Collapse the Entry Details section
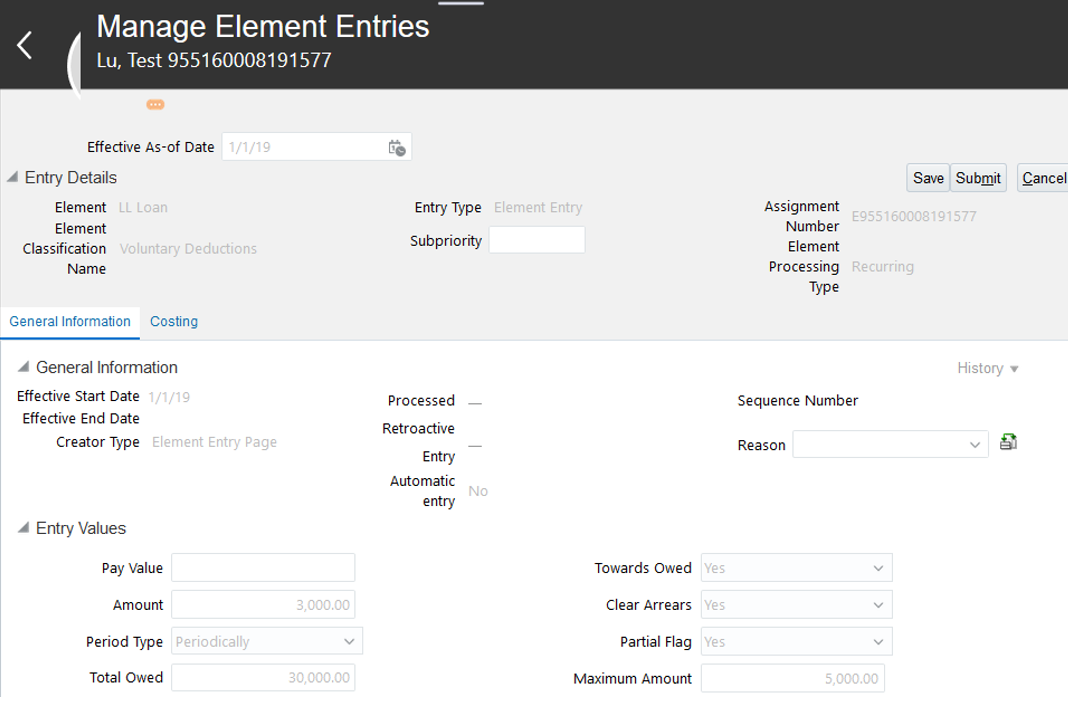 [x=12, y=178]
